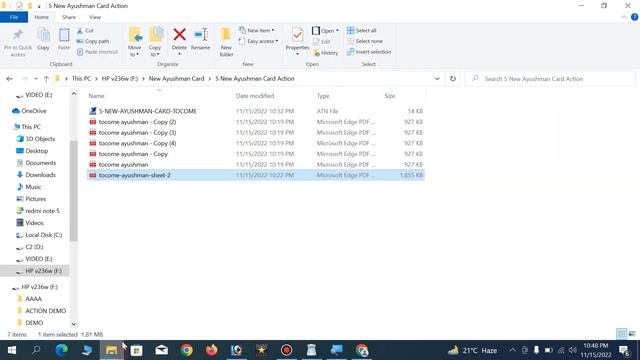640x360 pixels.
Task: Click the Cut scissors button
Action: tap(85, 31)
